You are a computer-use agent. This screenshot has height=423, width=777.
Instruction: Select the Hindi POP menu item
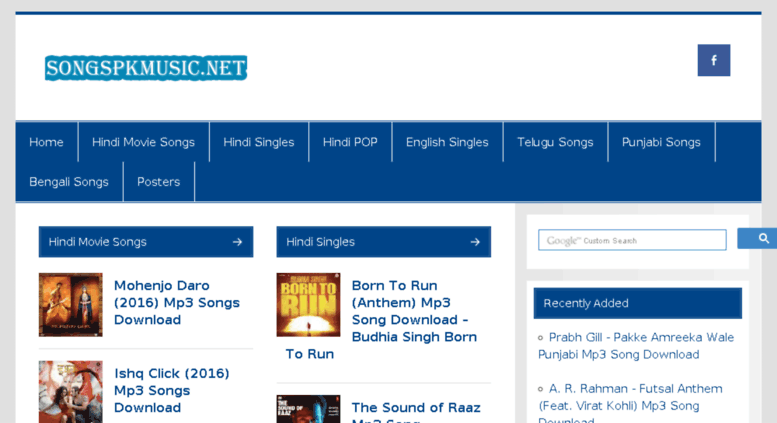click(350, 142)
